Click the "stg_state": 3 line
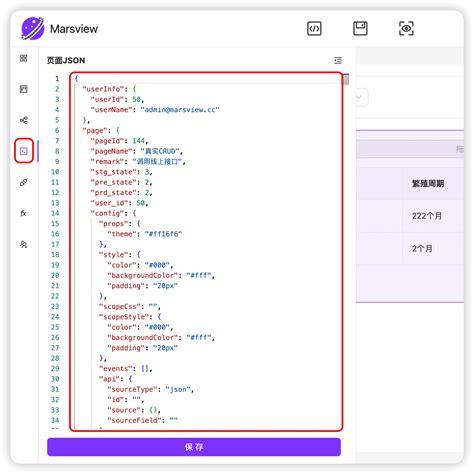 click(x=121, y=172)
